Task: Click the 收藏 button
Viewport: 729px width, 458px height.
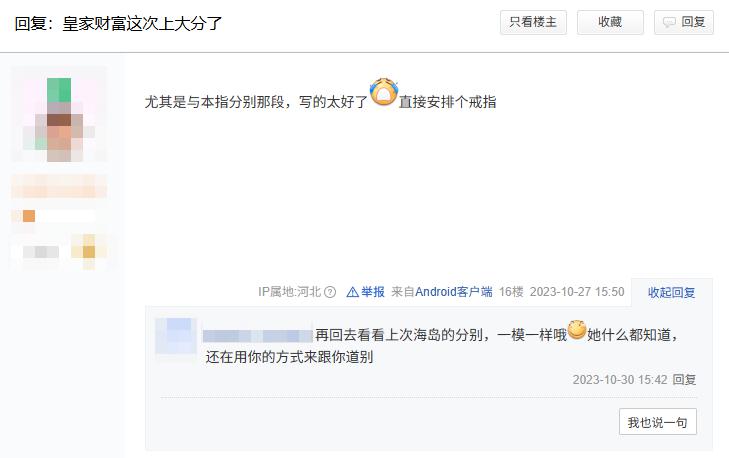Action: [x=610, y=22]
